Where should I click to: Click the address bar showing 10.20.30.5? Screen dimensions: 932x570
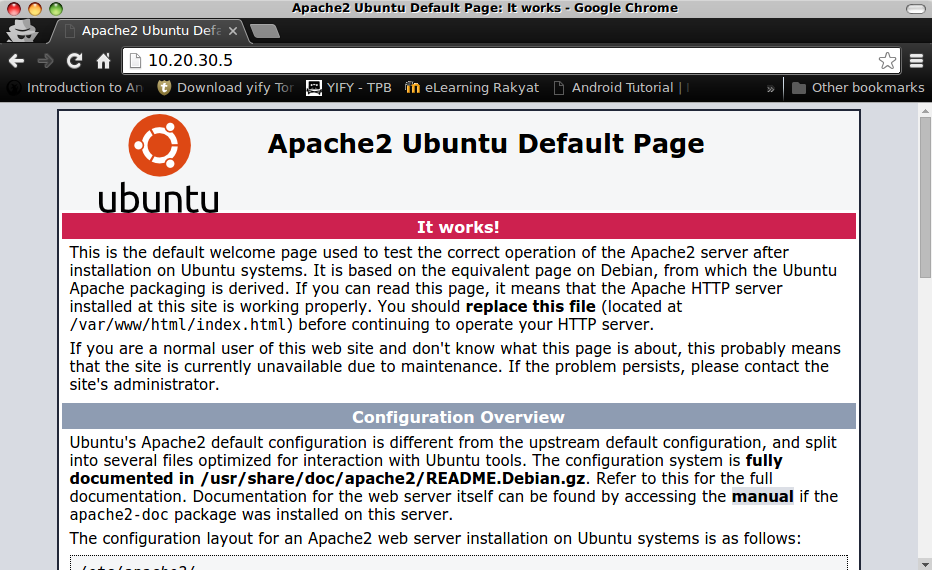[511, 61]
